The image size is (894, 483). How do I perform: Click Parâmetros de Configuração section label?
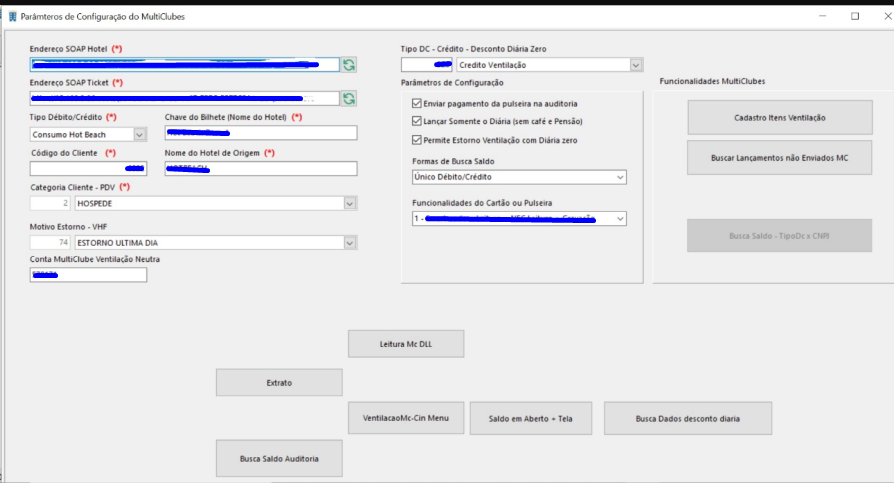(452, 83)
